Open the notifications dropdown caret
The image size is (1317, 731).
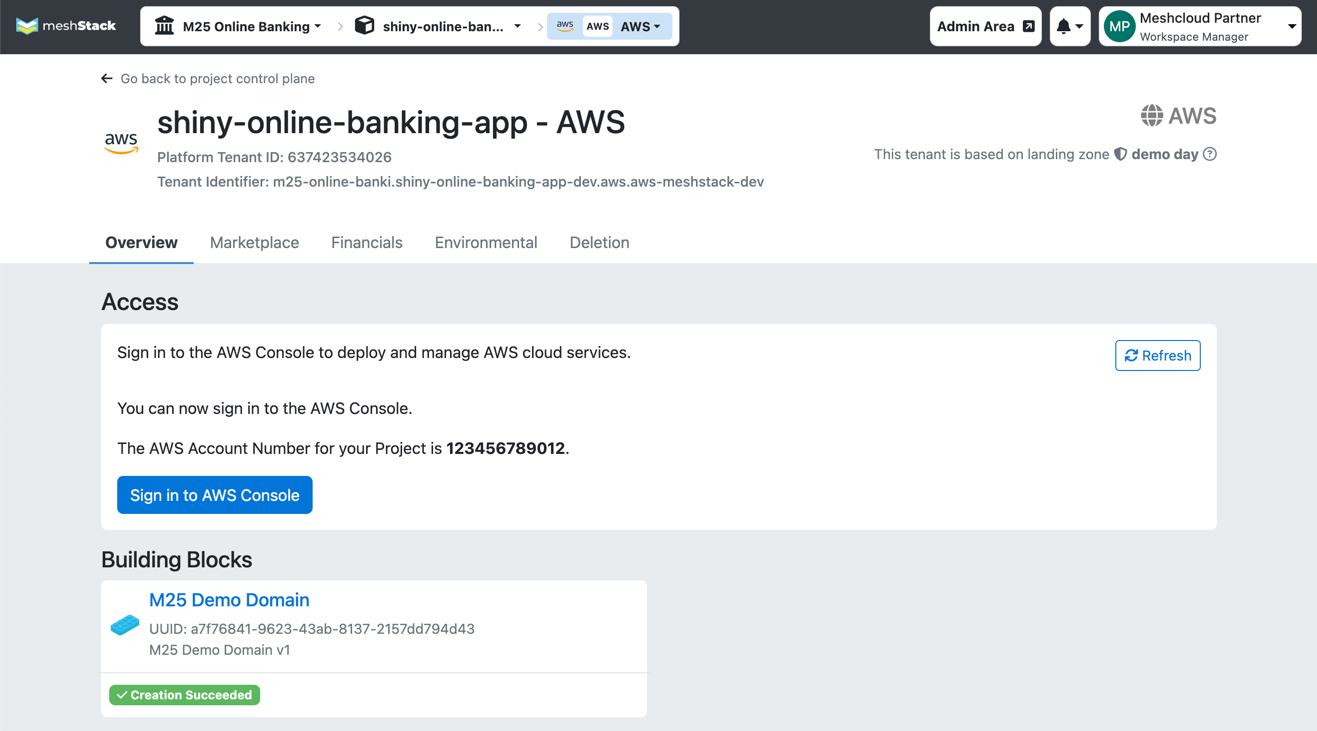point(1079,27)
